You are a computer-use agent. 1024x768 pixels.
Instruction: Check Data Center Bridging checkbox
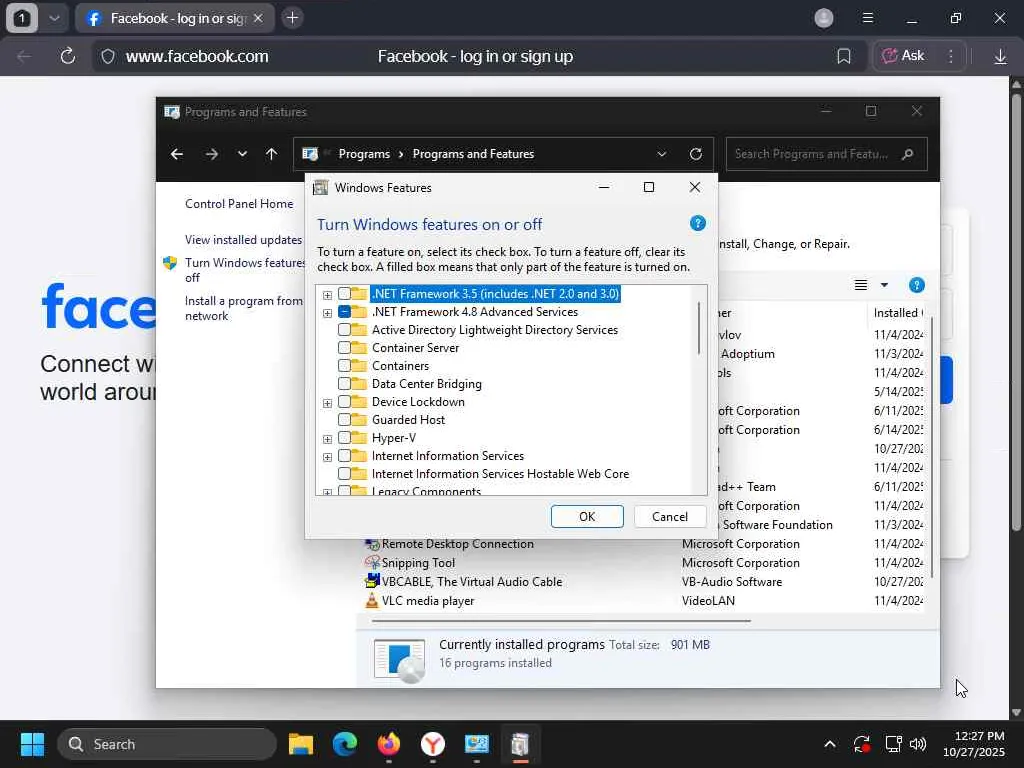tap(344, 384)
